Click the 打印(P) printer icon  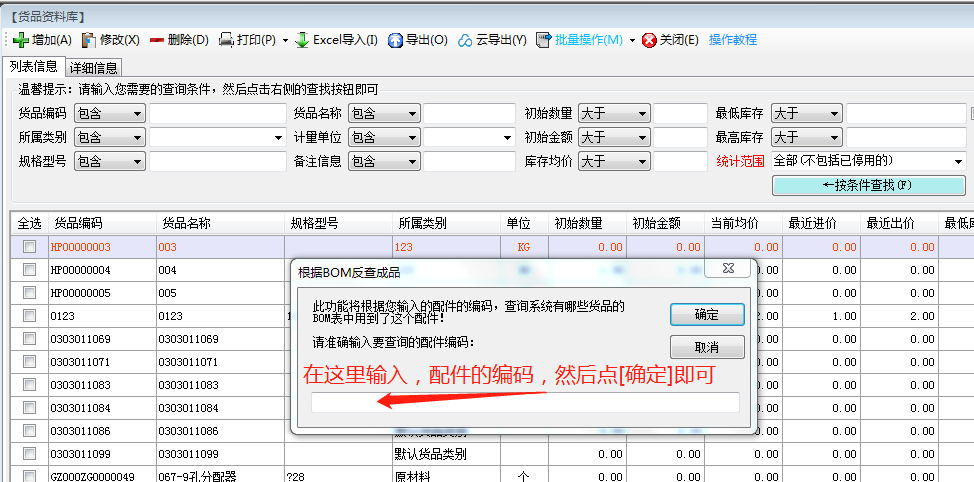(x=227, y=40)
